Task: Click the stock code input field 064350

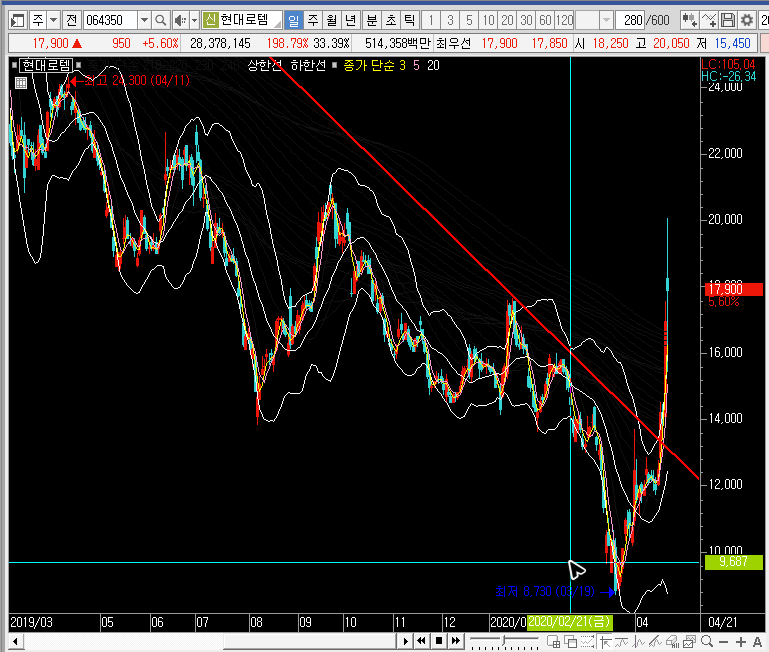Action: [x=111, y=21]
